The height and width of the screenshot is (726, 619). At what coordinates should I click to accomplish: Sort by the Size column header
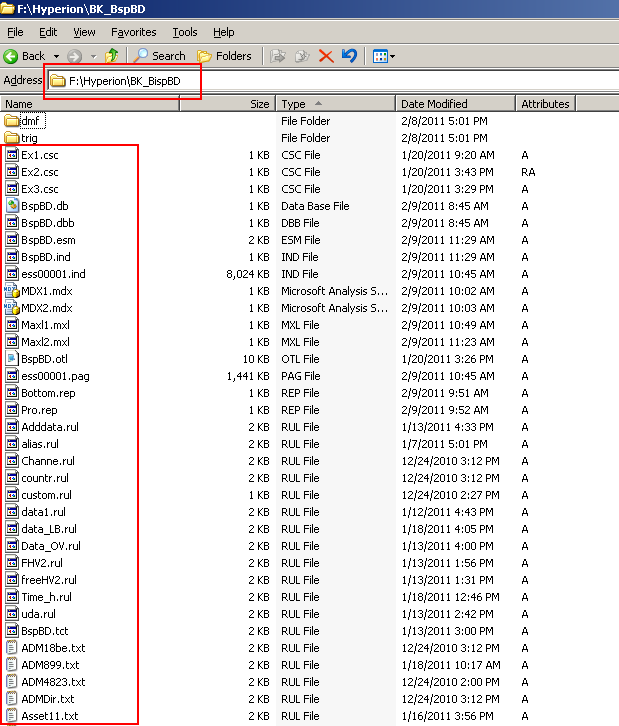point(227,104)
